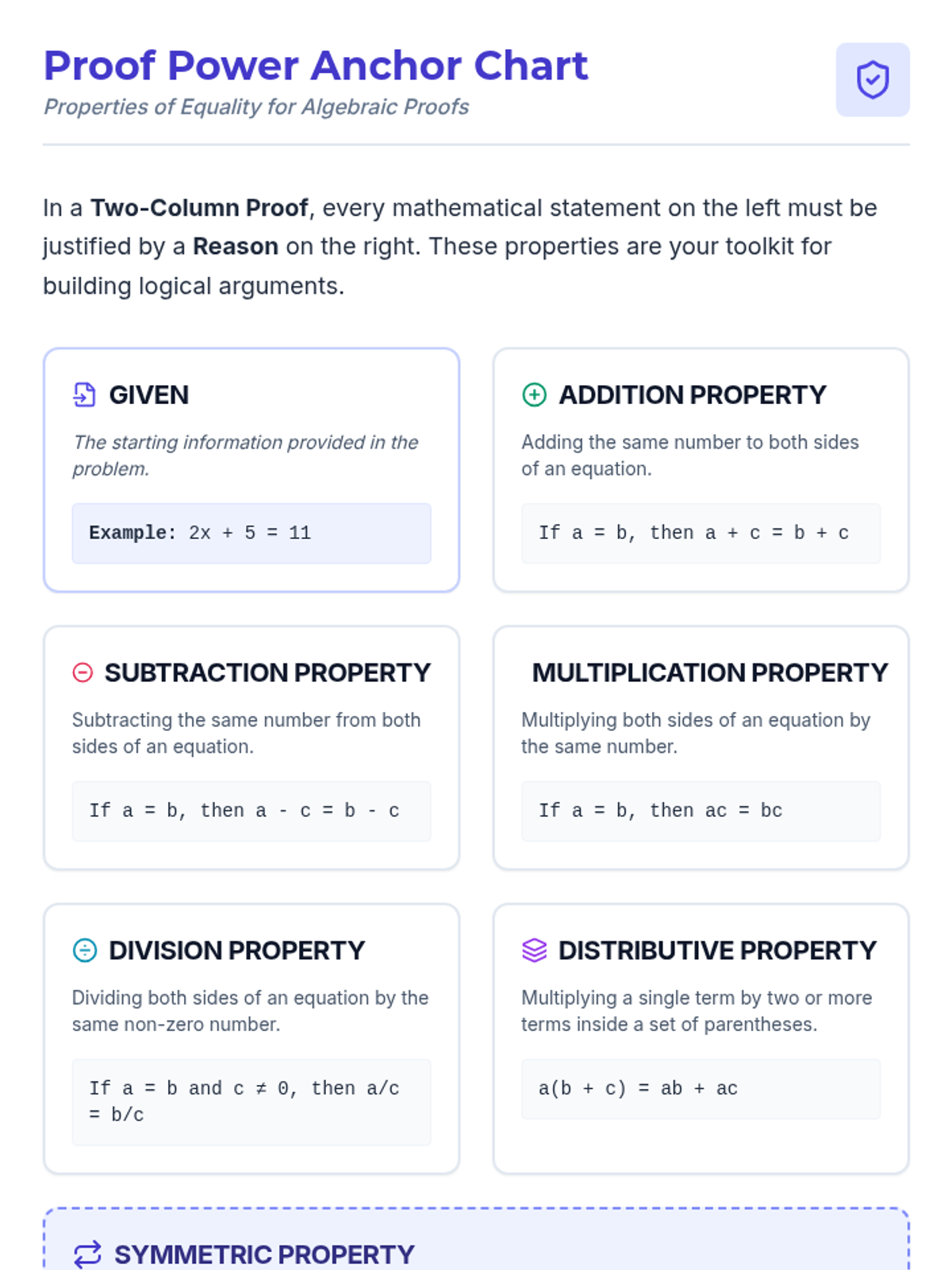Select the Given example formula box
The image size is (952, 1270).
(x=251, y=533)
